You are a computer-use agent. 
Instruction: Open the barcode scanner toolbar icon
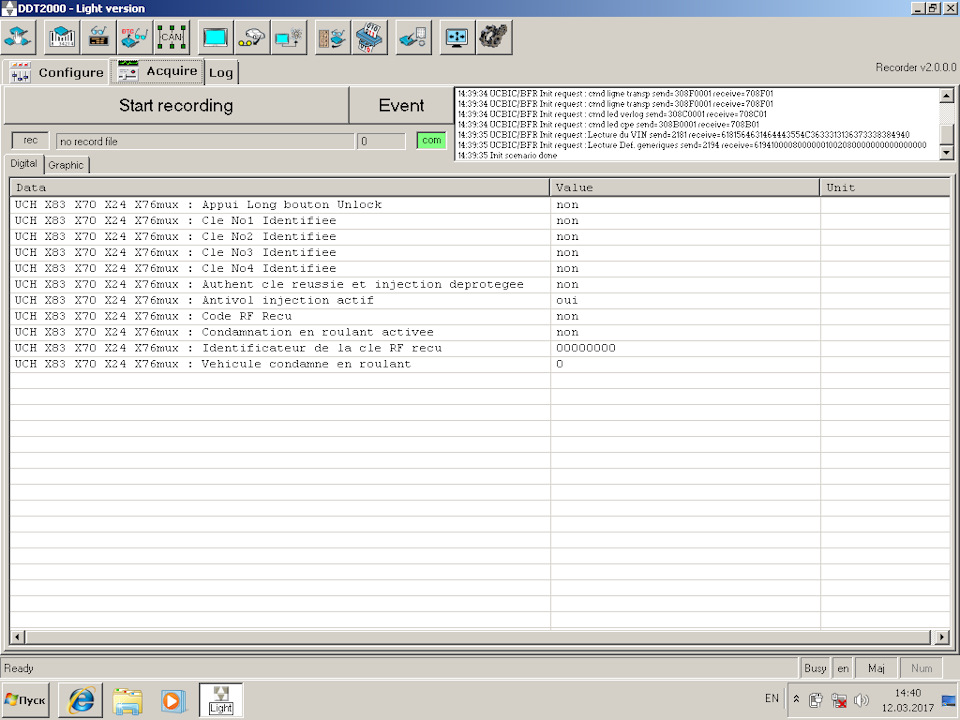62,37
